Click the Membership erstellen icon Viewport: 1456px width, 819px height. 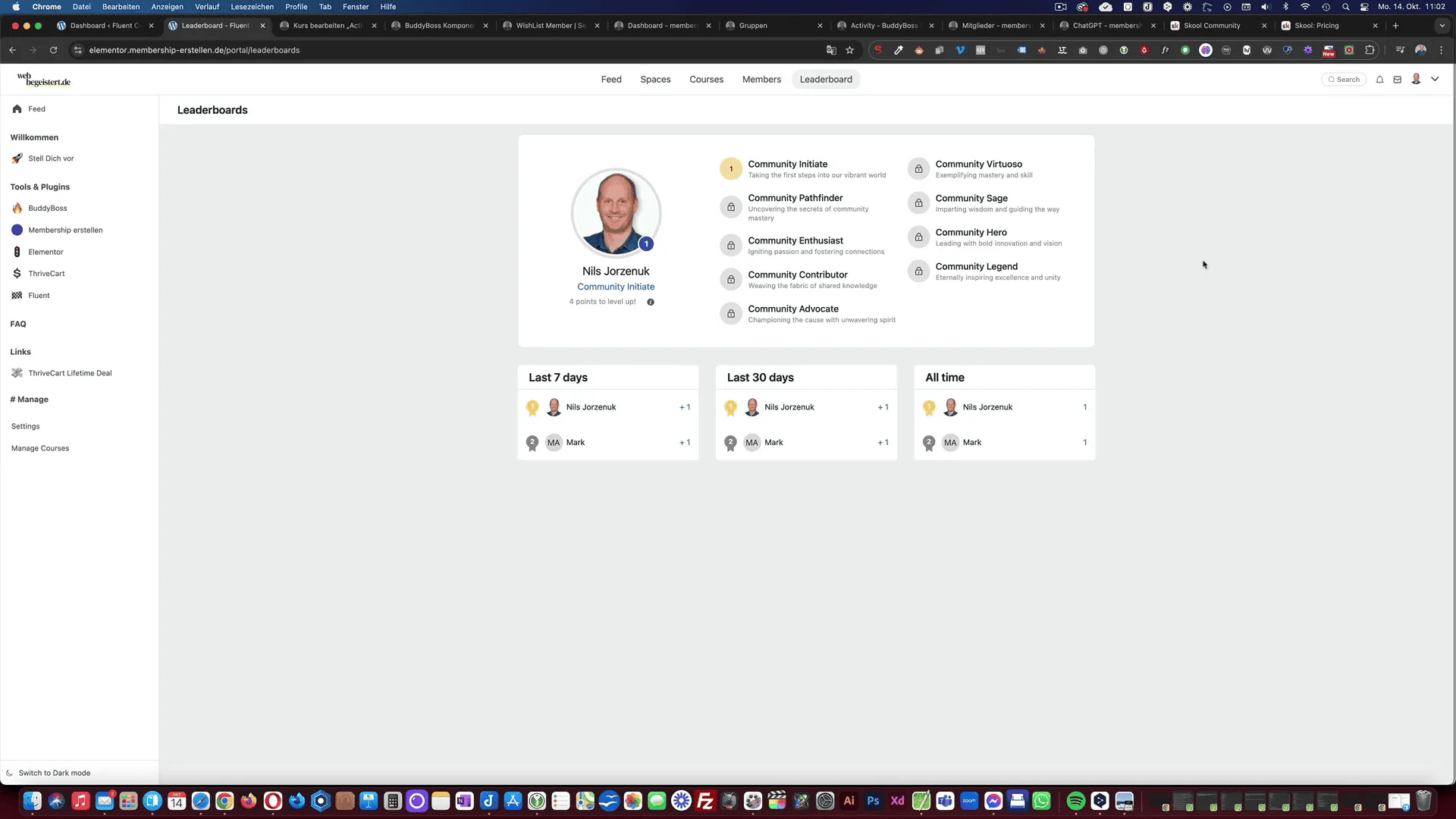pos(17,230)
